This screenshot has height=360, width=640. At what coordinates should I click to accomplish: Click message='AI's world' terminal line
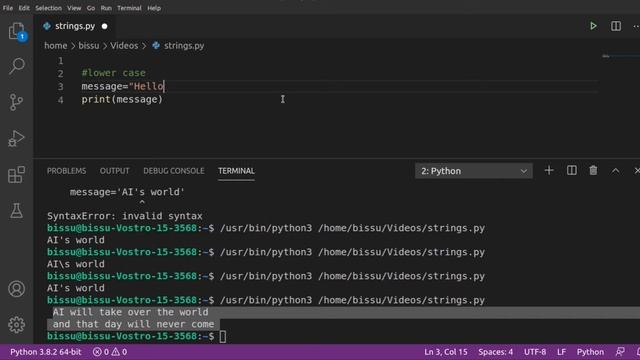(127, 192)
